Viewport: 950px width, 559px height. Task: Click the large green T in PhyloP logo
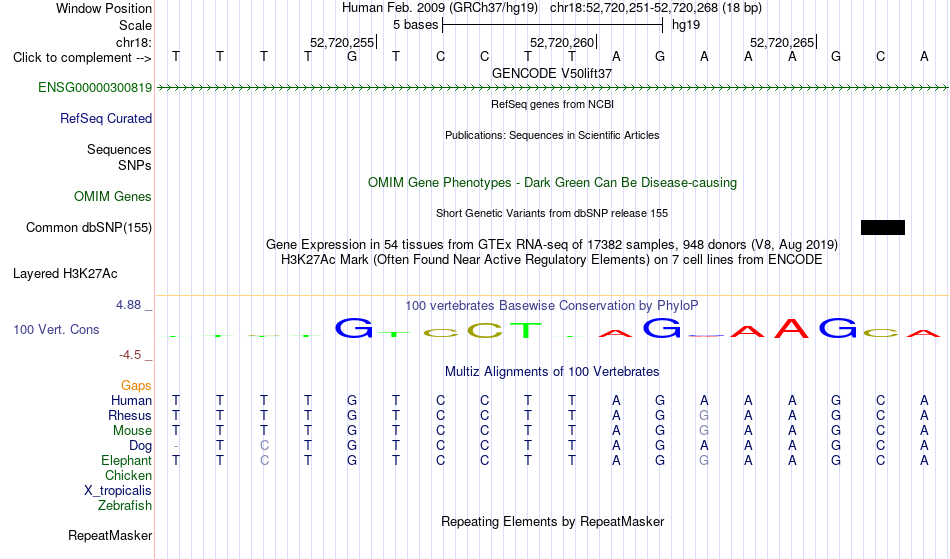coord(526,330)
